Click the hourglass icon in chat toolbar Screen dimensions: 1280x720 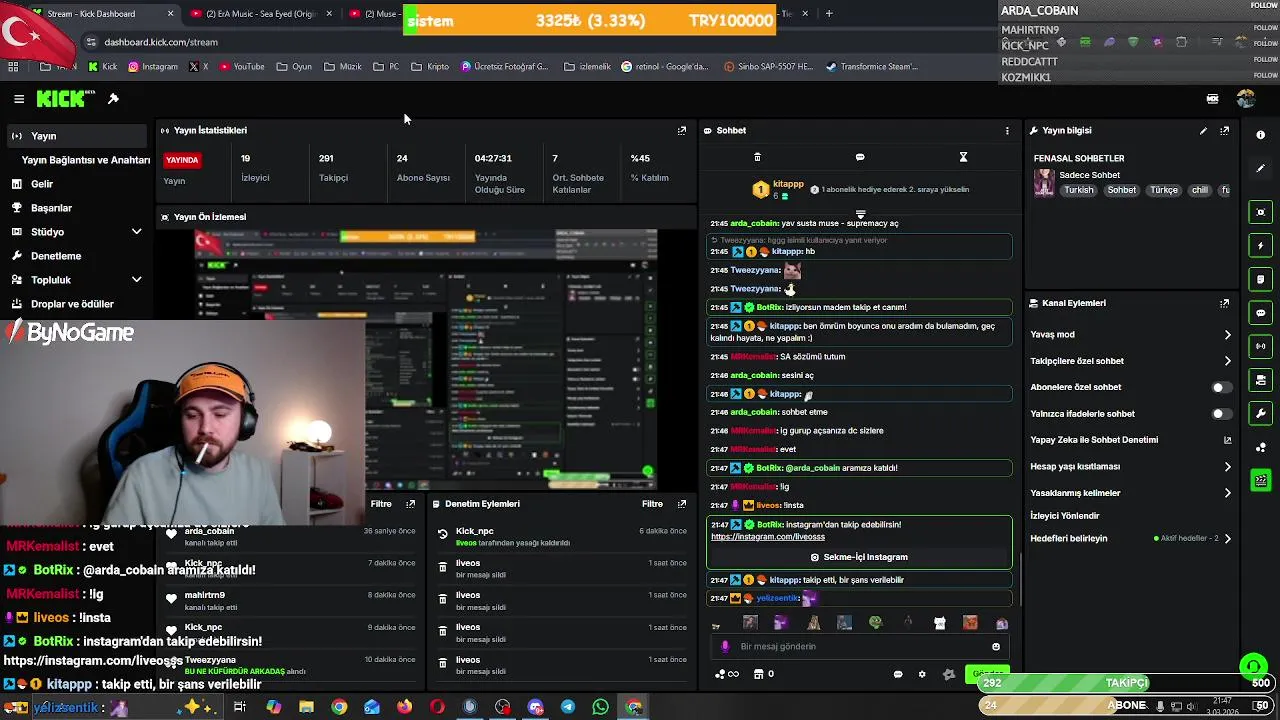[x=963, y=157]
